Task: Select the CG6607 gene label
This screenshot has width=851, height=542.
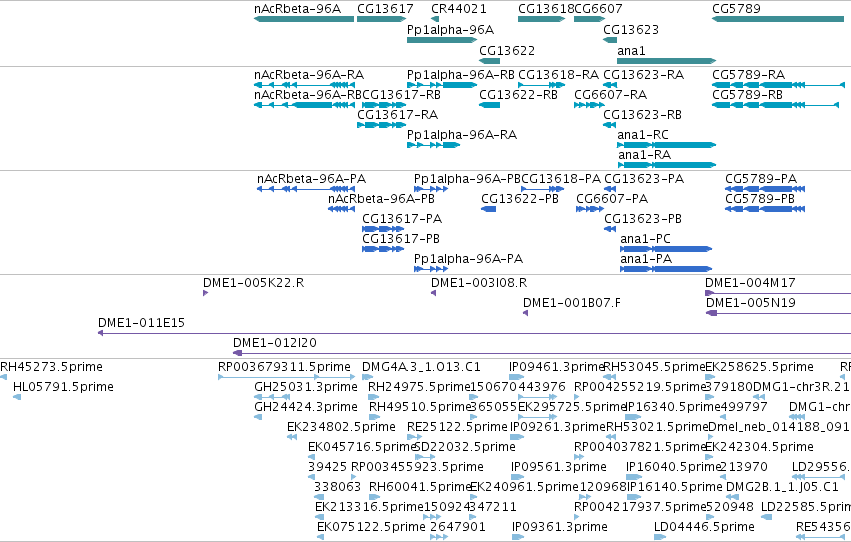Action: tap(598, 9)
